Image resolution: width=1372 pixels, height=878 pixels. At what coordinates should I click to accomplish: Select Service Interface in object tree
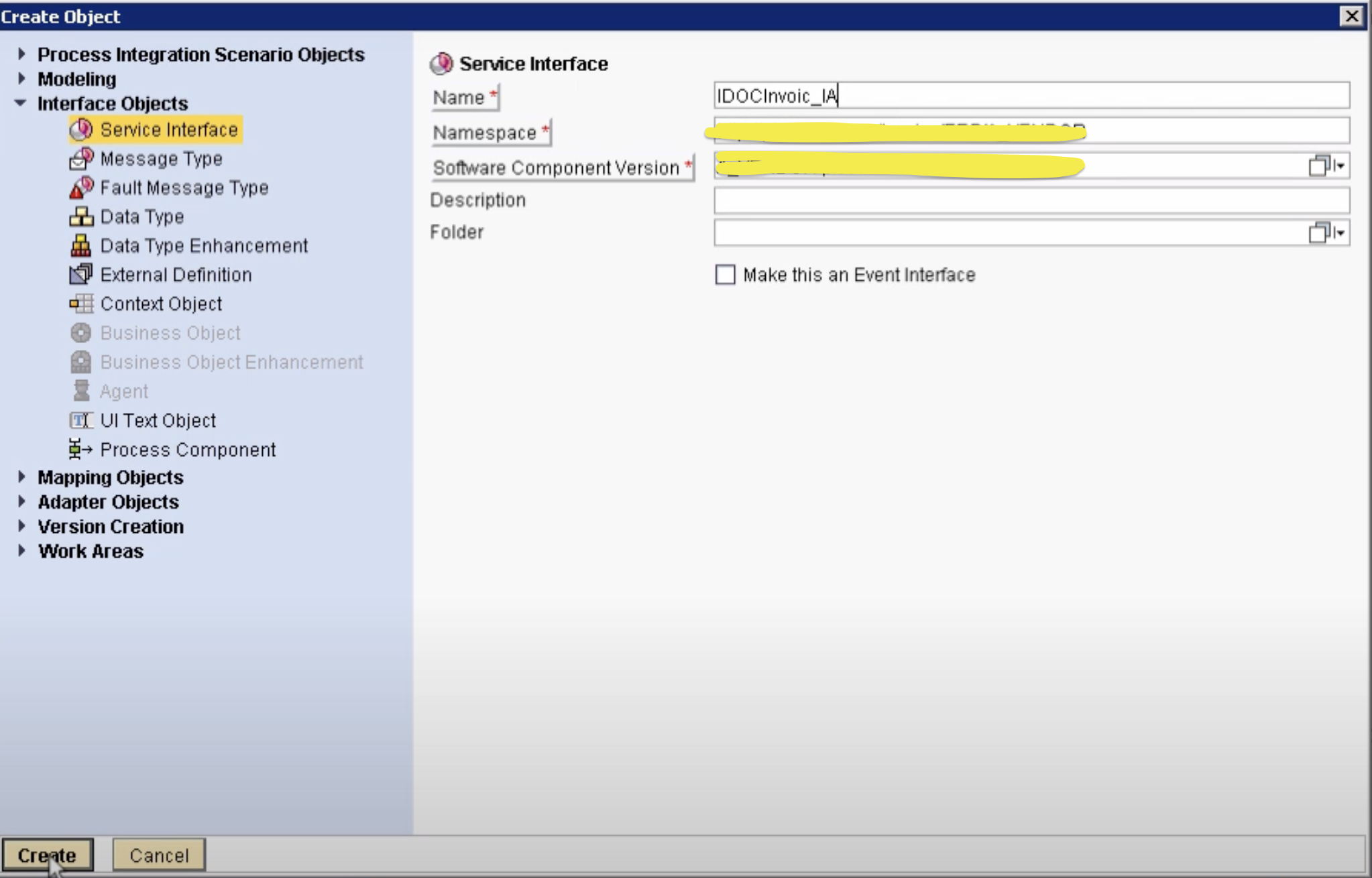(x=168, y=129)
